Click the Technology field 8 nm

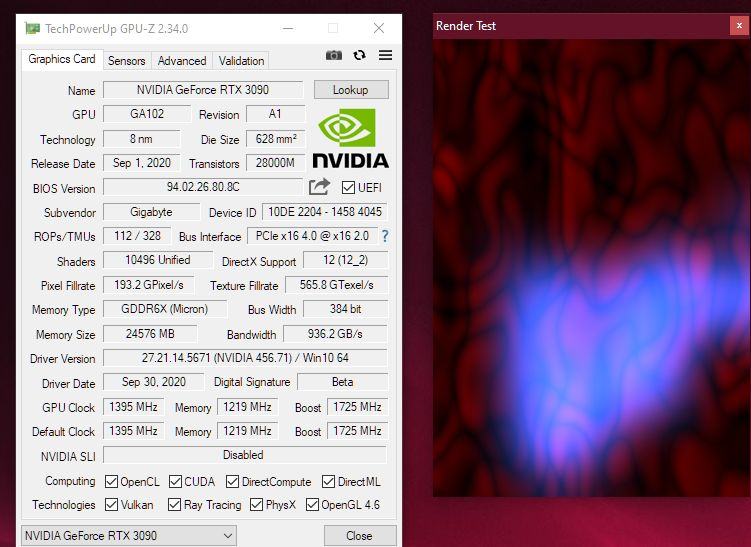pyautogui.click(x=142, y=139)
